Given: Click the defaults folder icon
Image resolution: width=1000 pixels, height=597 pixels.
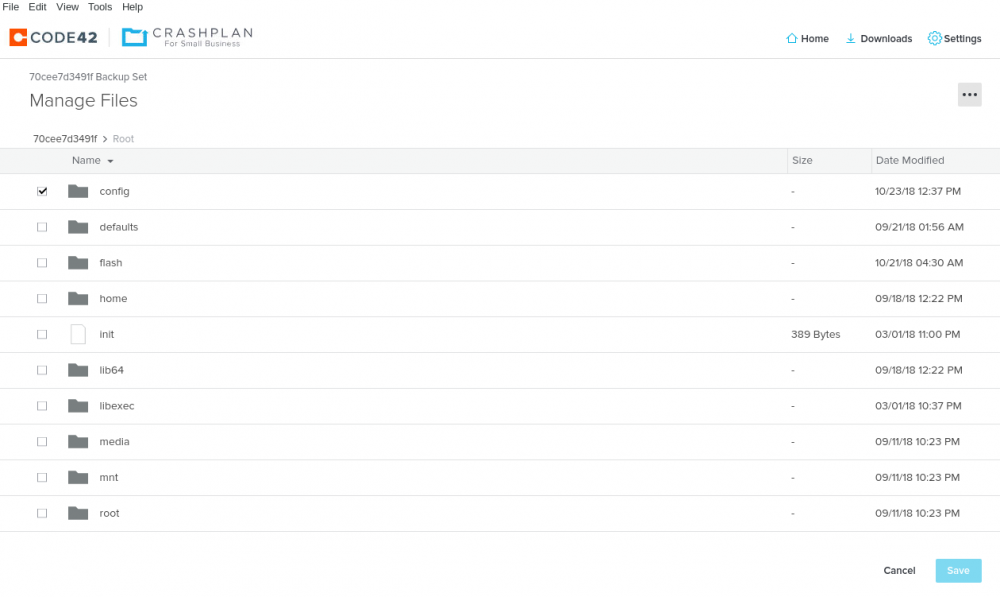Looking at the screenshot, I should pyautogui.click(x=78, y=227).
